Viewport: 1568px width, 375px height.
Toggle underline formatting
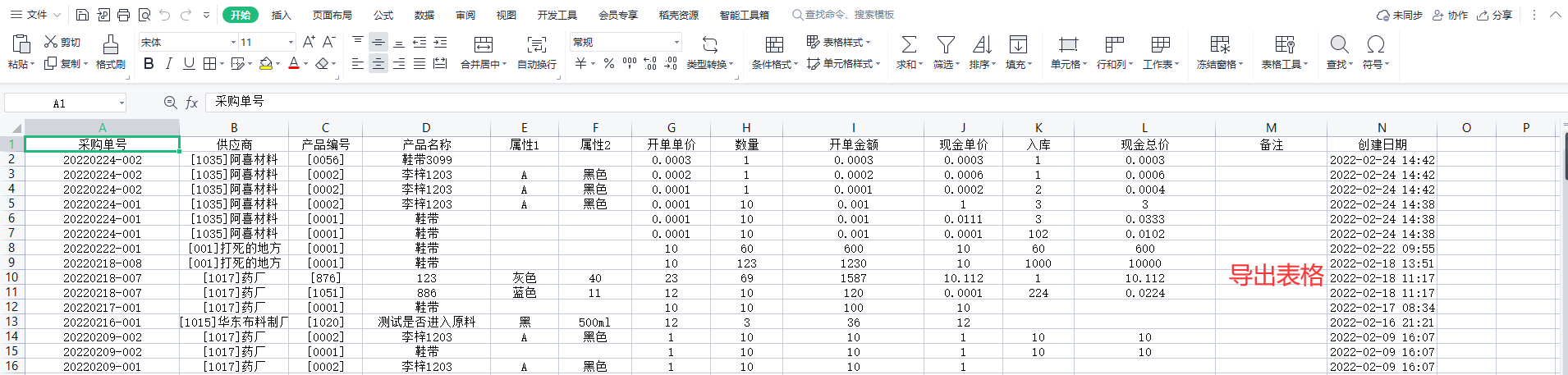point(189,63)
